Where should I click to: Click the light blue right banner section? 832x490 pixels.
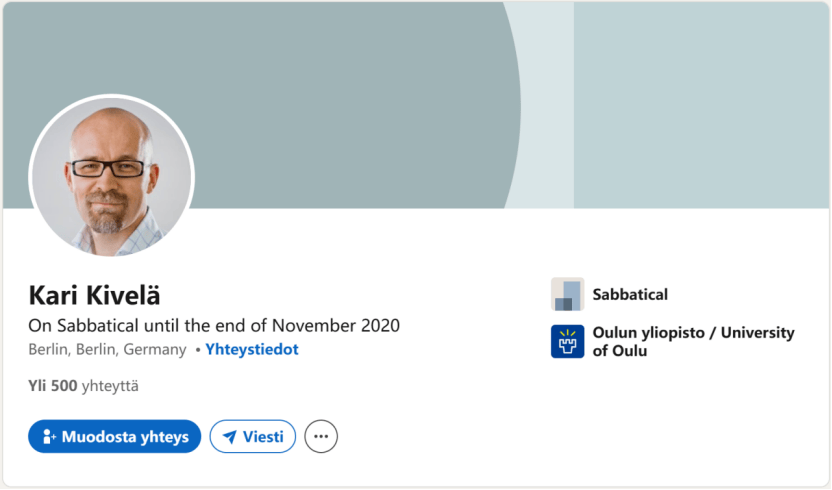(700, 100)
